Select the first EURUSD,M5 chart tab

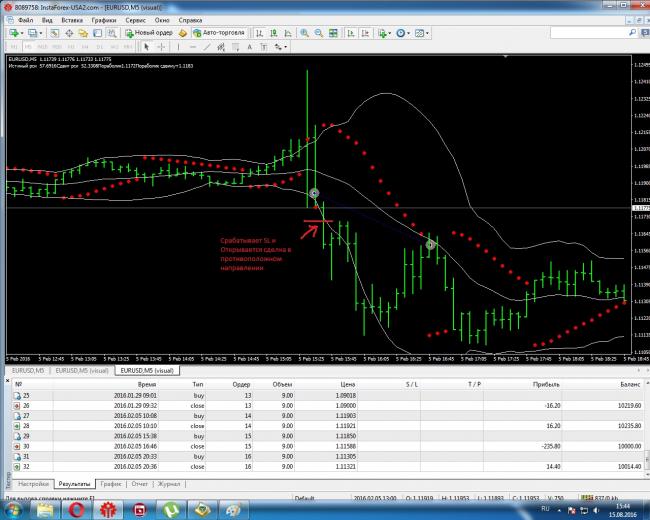coord(24,370)
